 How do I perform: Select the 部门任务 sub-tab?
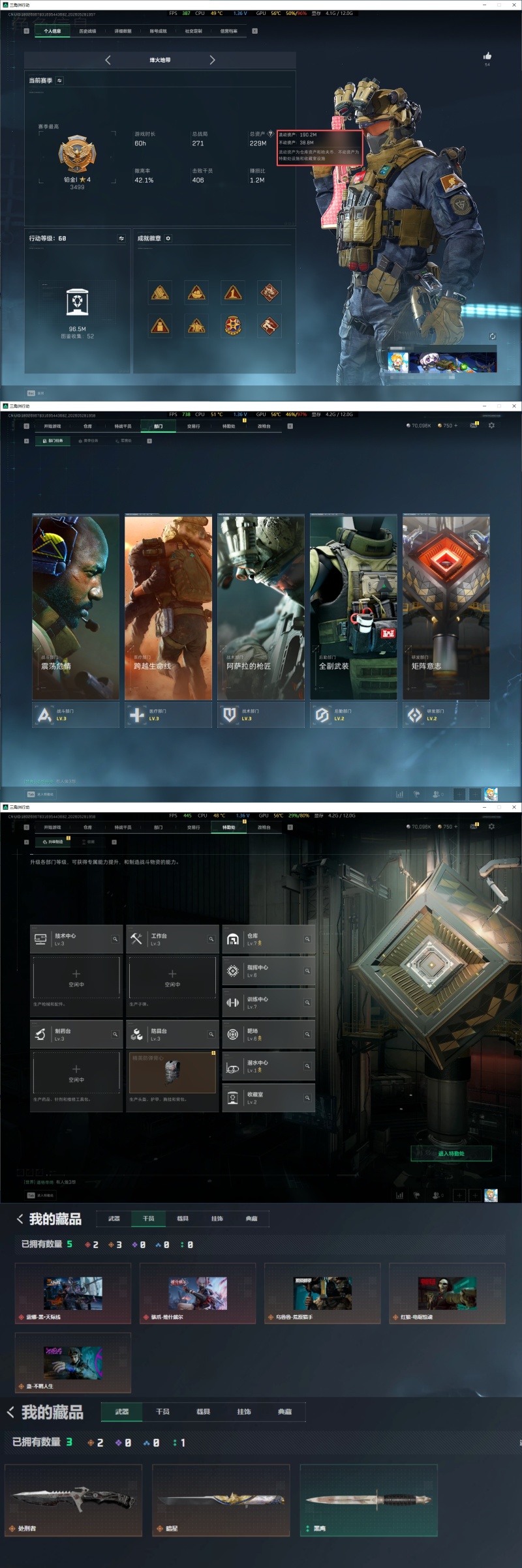(x=52, y=441)
